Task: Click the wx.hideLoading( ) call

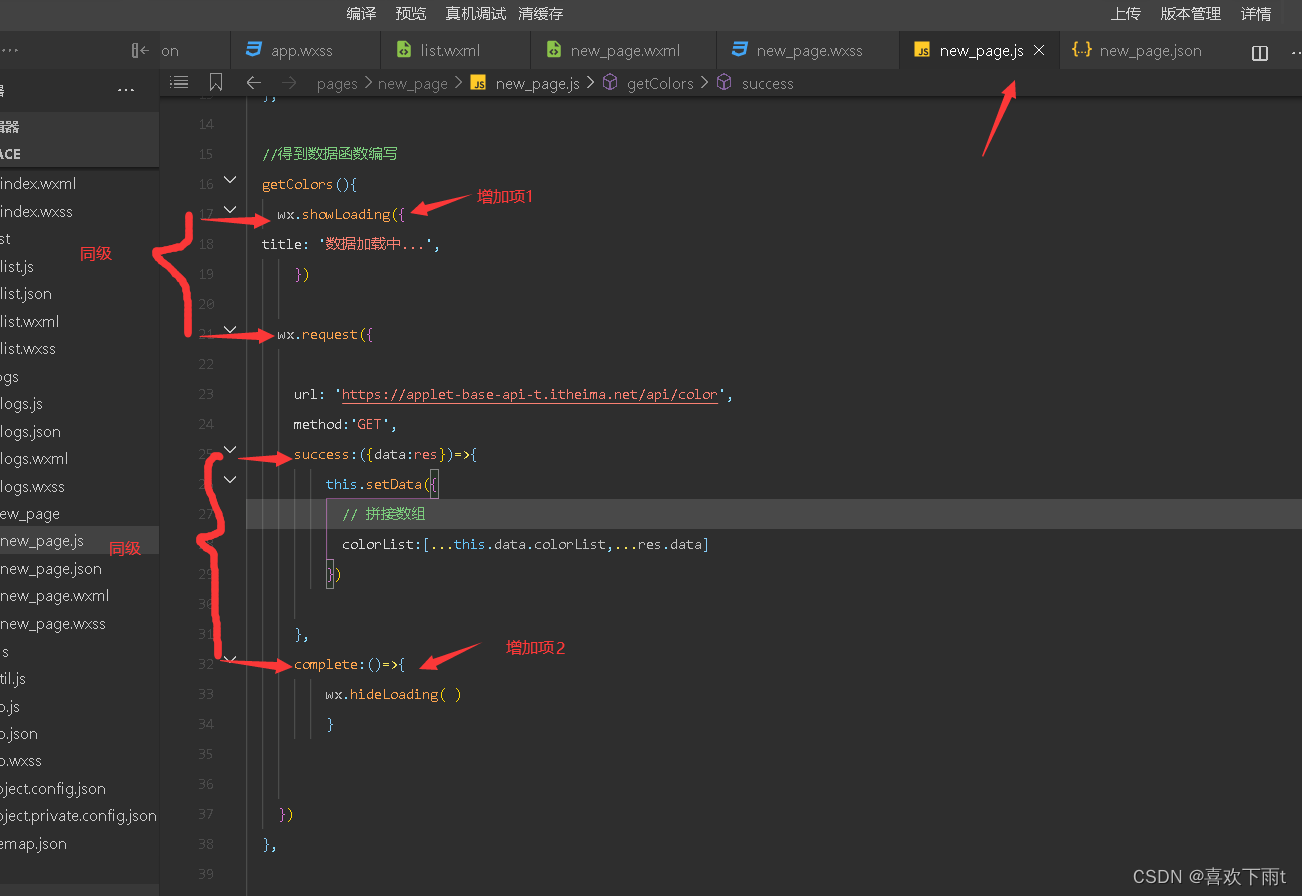Action: [x=393, y=694]
